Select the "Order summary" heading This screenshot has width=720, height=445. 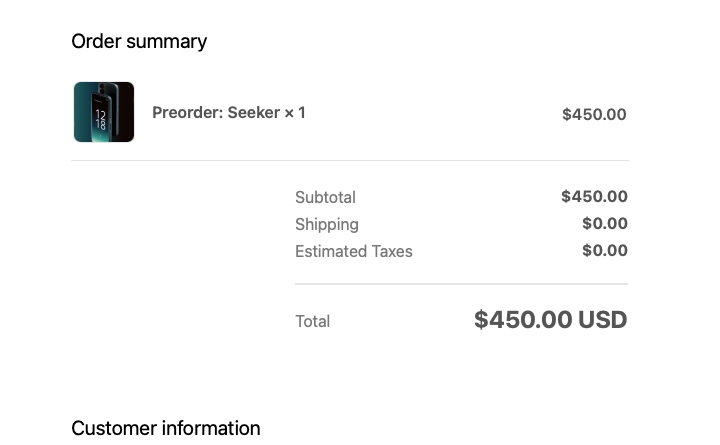click(139, 41)
